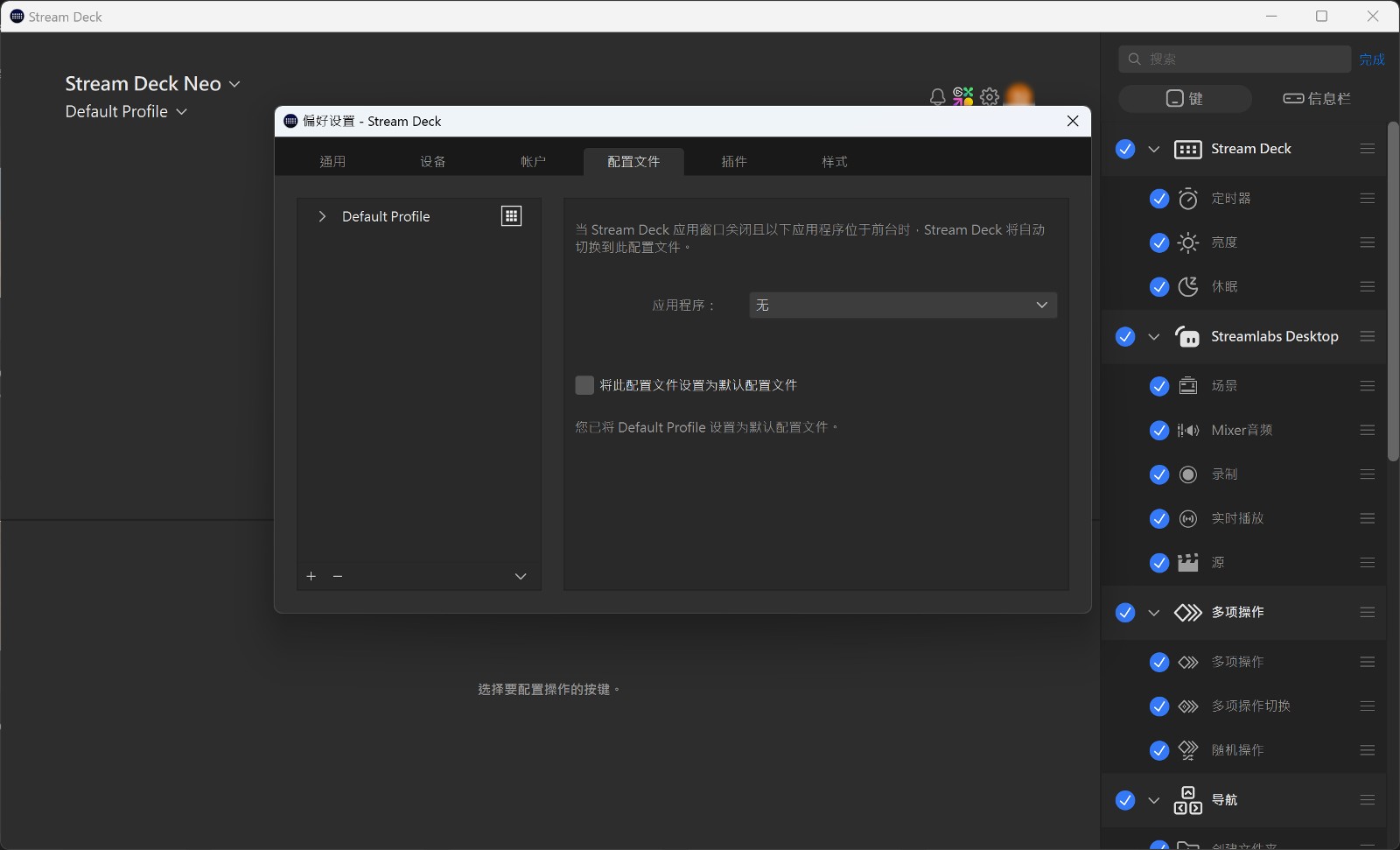Select the 信息栏 button

point(1317,98)
